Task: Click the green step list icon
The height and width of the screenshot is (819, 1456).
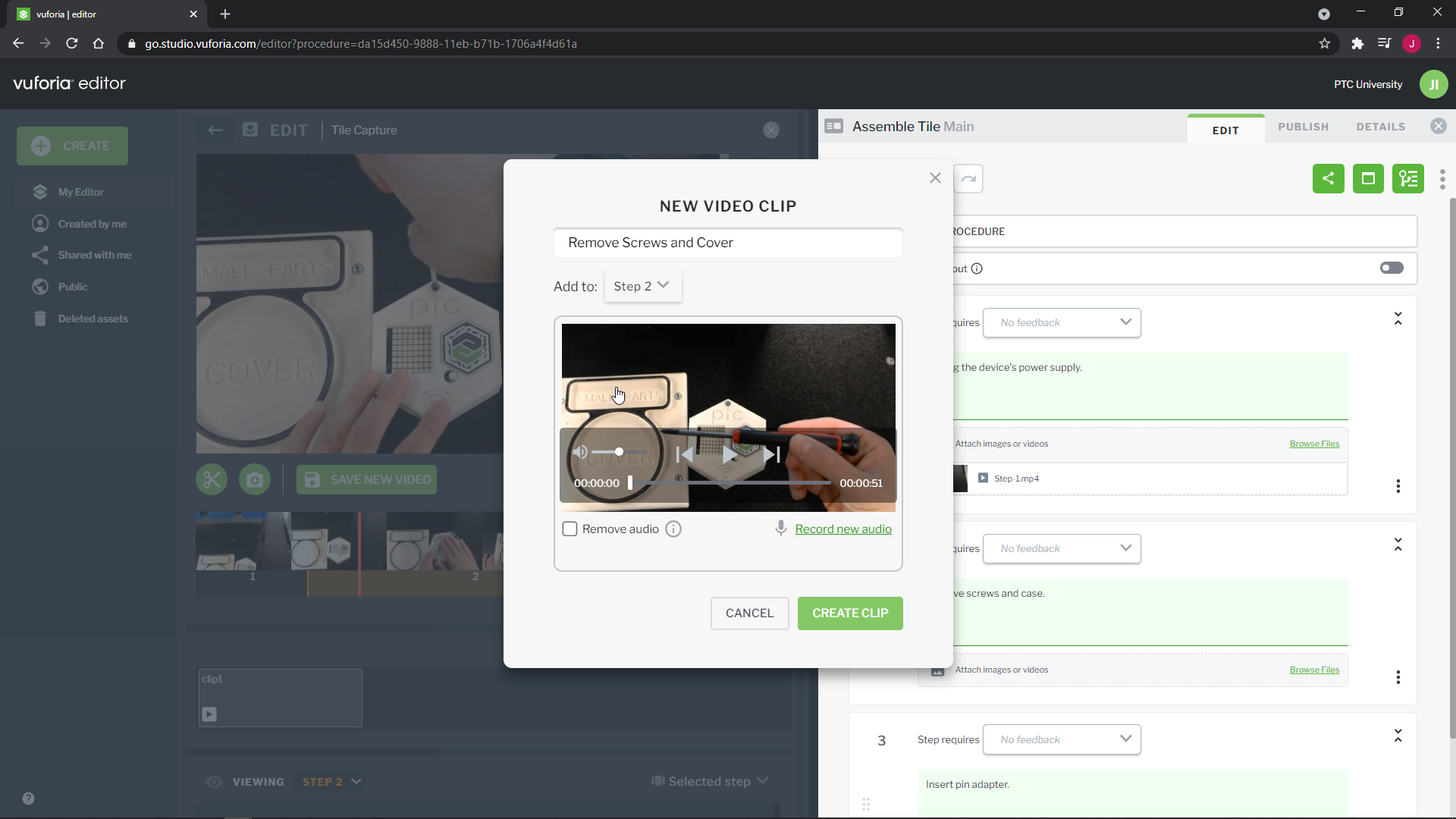Action: coord(1408,179)
